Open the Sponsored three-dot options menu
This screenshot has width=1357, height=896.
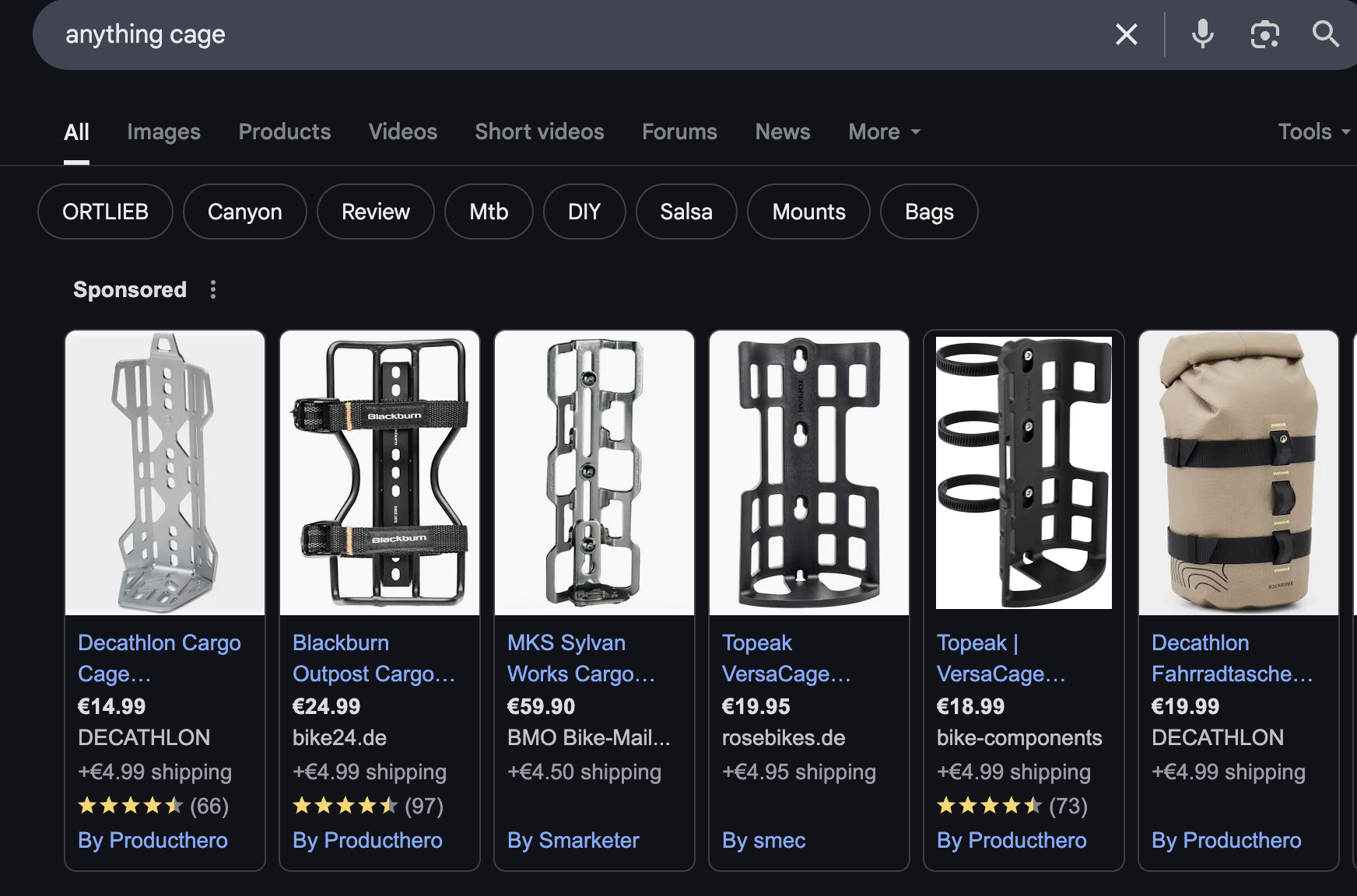click(213, 289)
